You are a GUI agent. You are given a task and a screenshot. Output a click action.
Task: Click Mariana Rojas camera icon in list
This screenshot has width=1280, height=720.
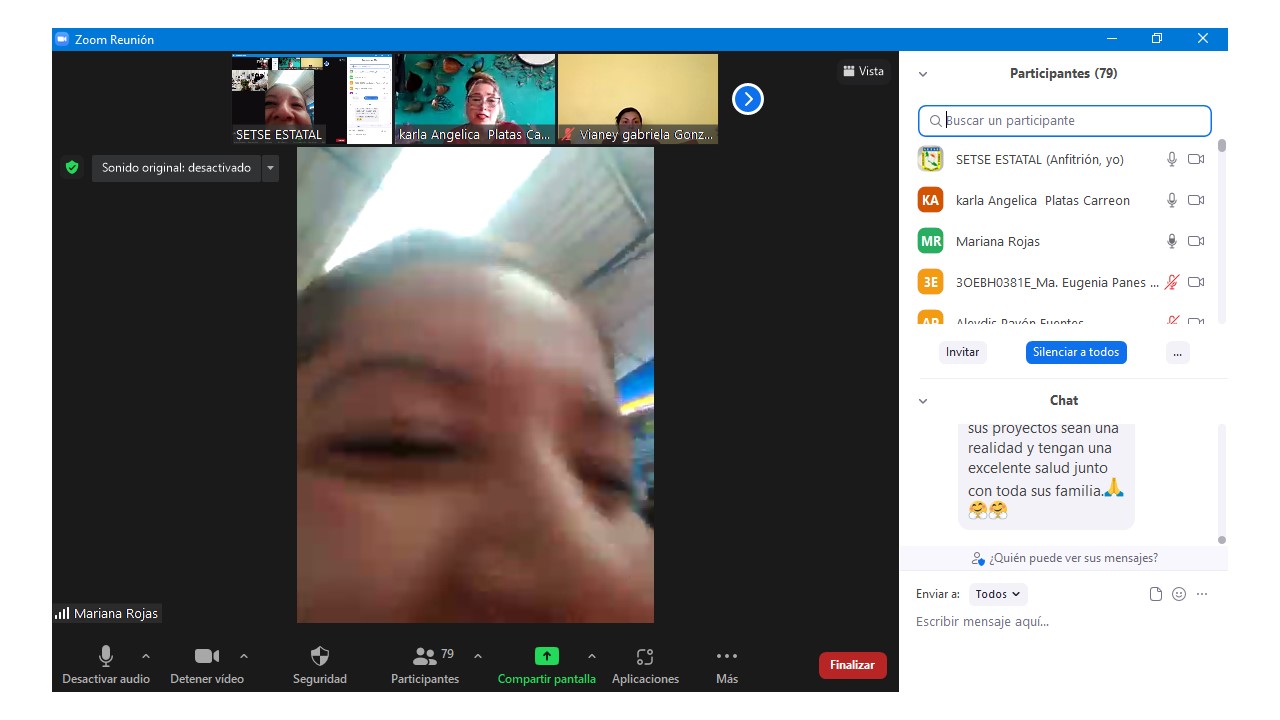pos(1196,241)
